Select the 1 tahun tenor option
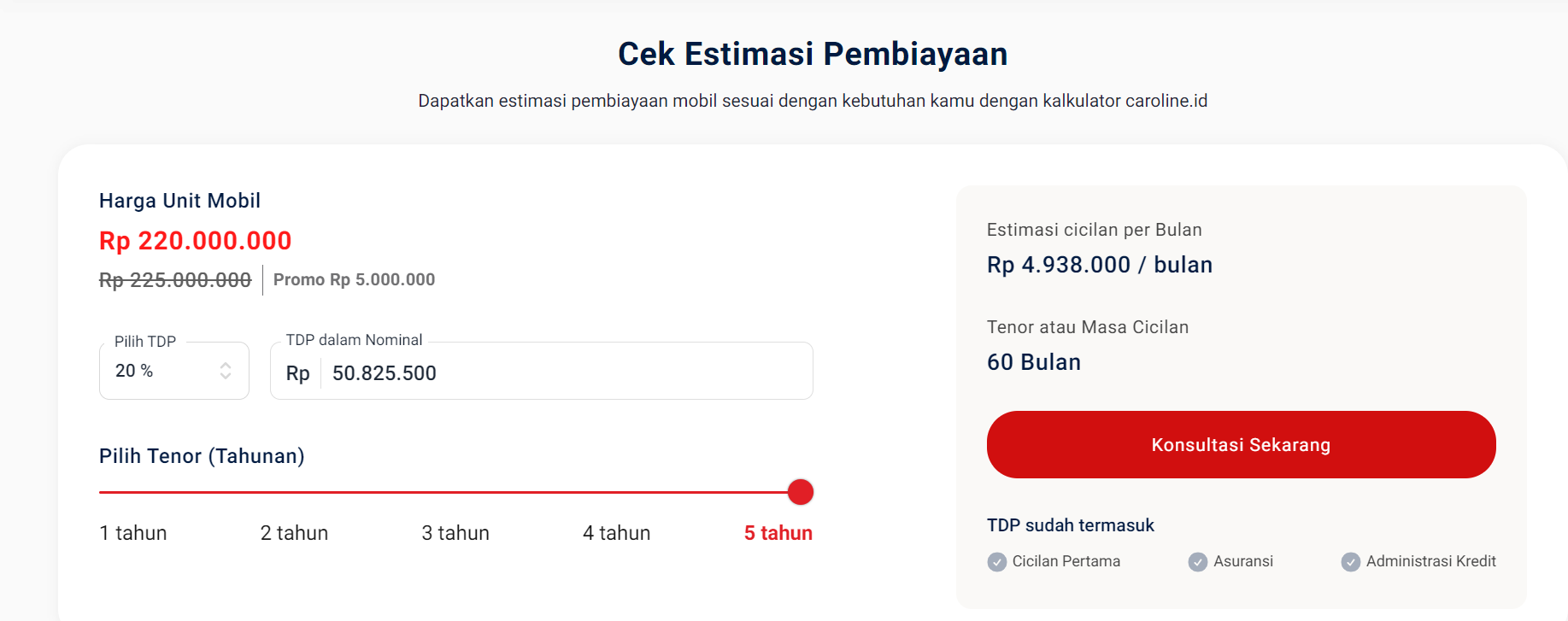Screen dimensions: 1568x621 tap(133, 533)
